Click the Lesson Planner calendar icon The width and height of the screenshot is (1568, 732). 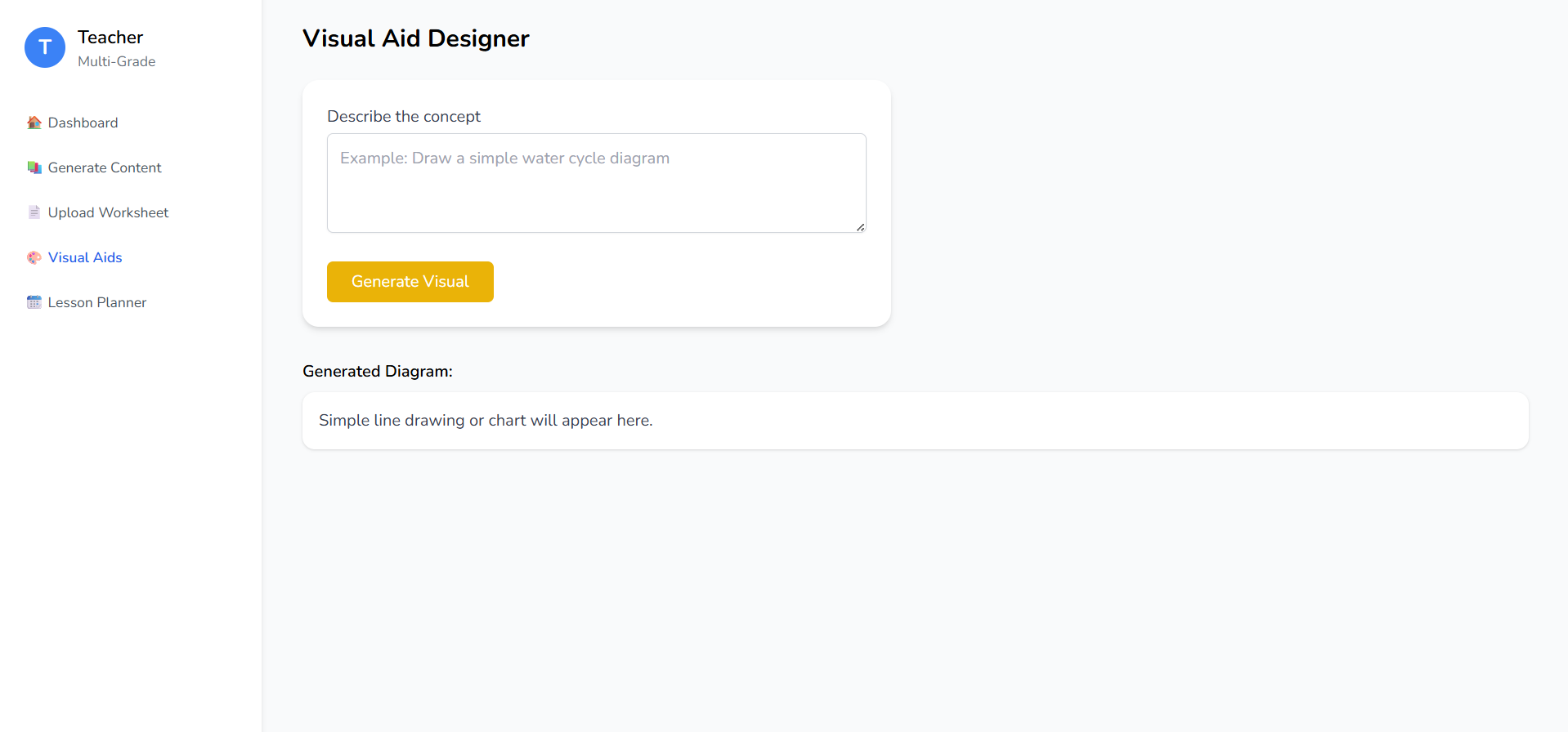(x=34, y=302)
